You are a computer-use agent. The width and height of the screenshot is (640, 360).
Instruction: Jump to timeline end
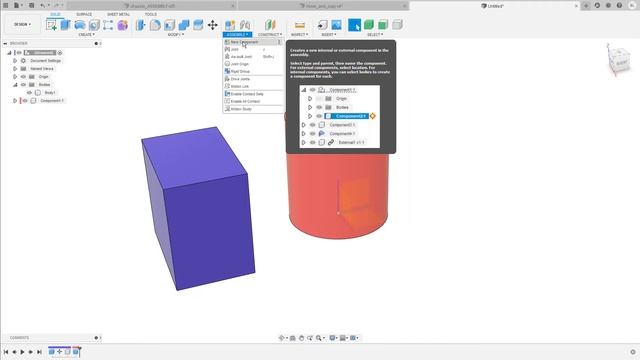[x=39, y=352]
